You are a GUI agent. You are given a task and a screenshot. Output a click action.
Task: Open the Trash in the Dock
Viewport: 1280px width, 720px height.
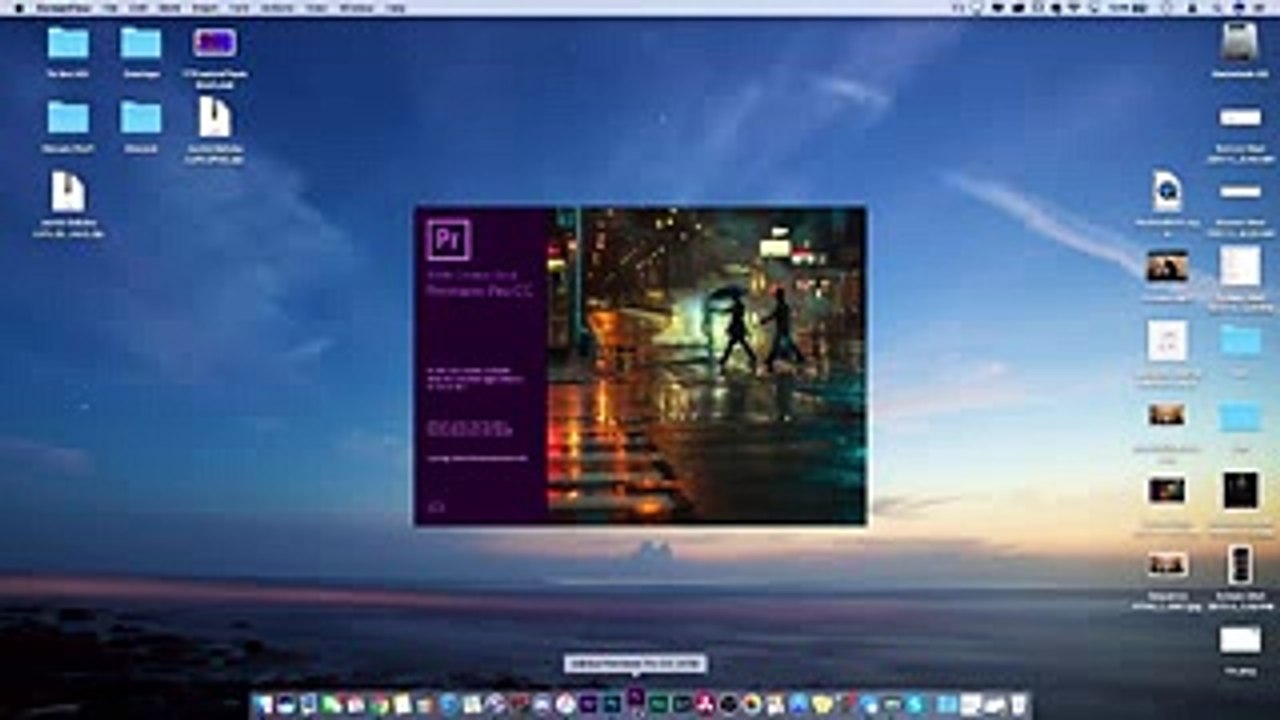pyautogui.click(x=1017, y=704)
